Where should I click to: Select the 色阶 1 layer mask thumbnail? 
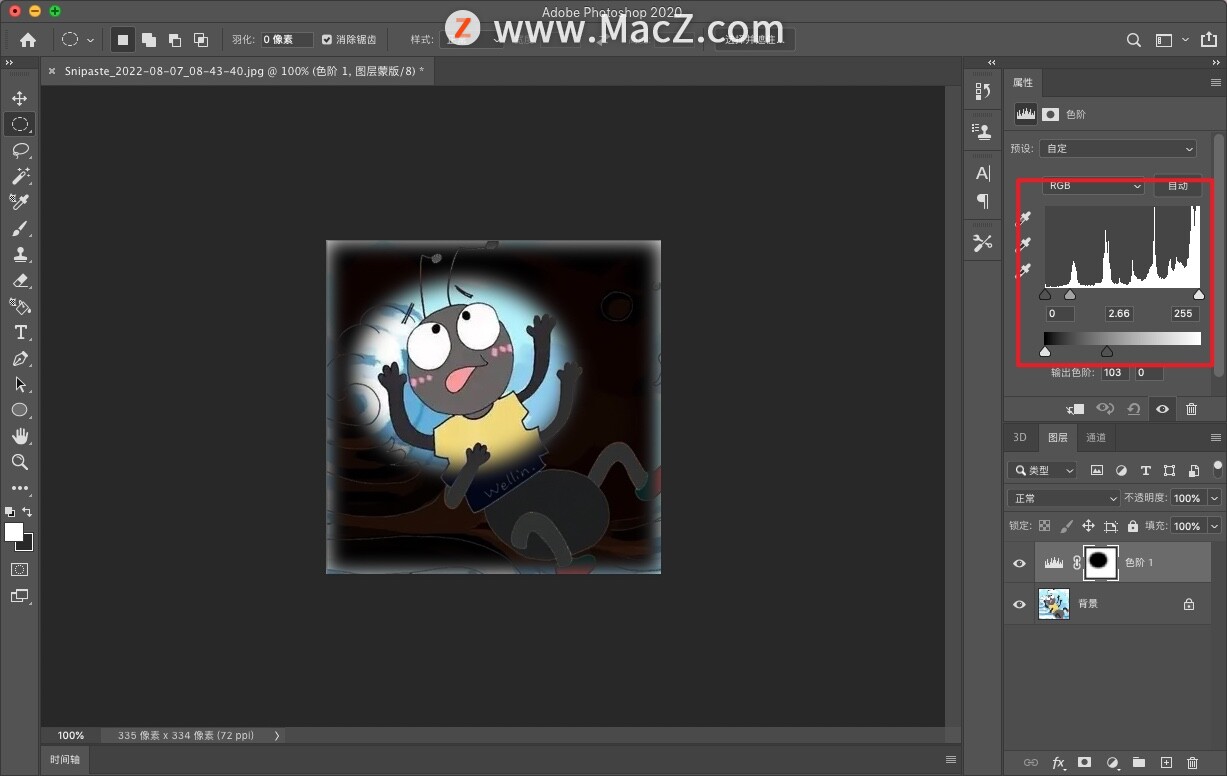coord(1099,563)
